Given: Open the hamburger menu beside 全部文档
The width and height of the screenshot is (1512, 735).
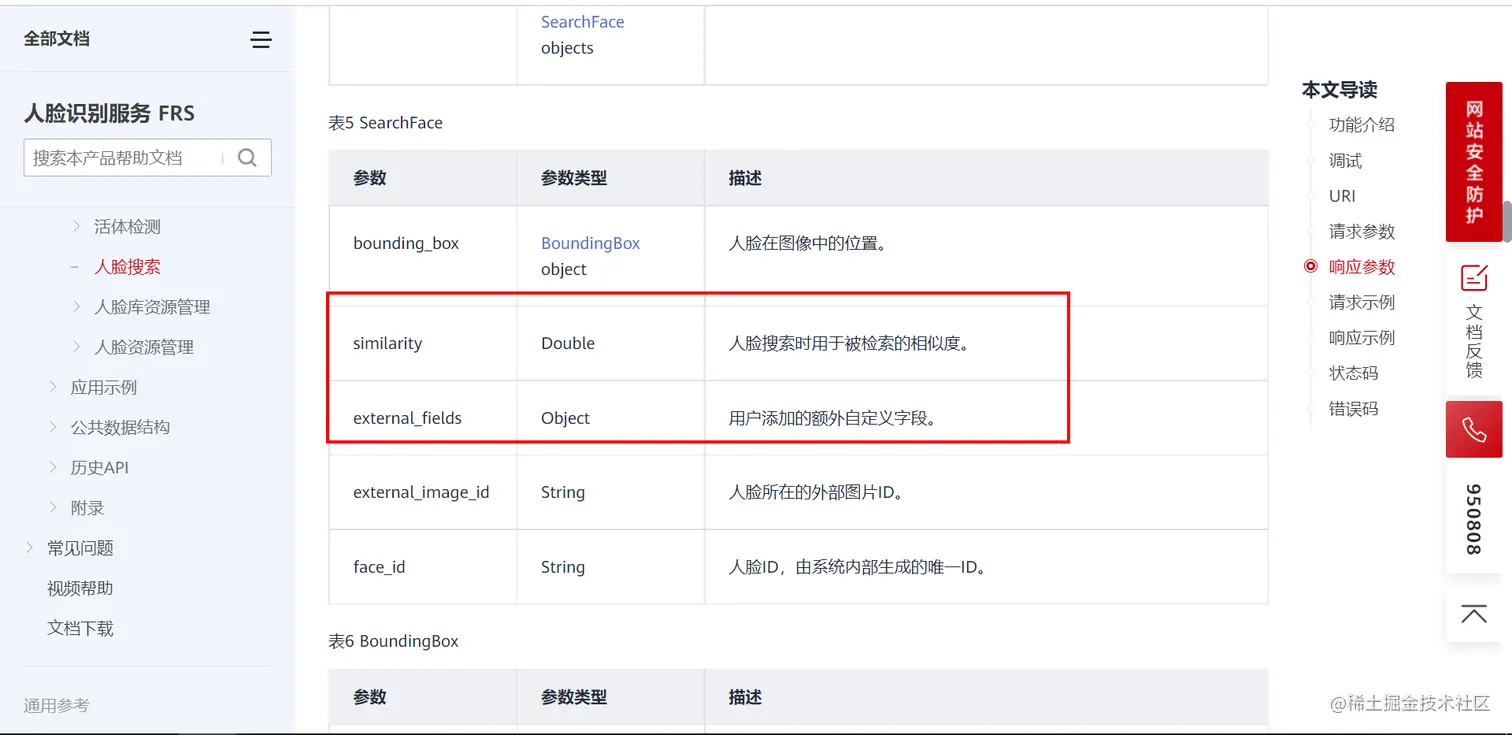Looking at the screenshot, I should [261, 40].
